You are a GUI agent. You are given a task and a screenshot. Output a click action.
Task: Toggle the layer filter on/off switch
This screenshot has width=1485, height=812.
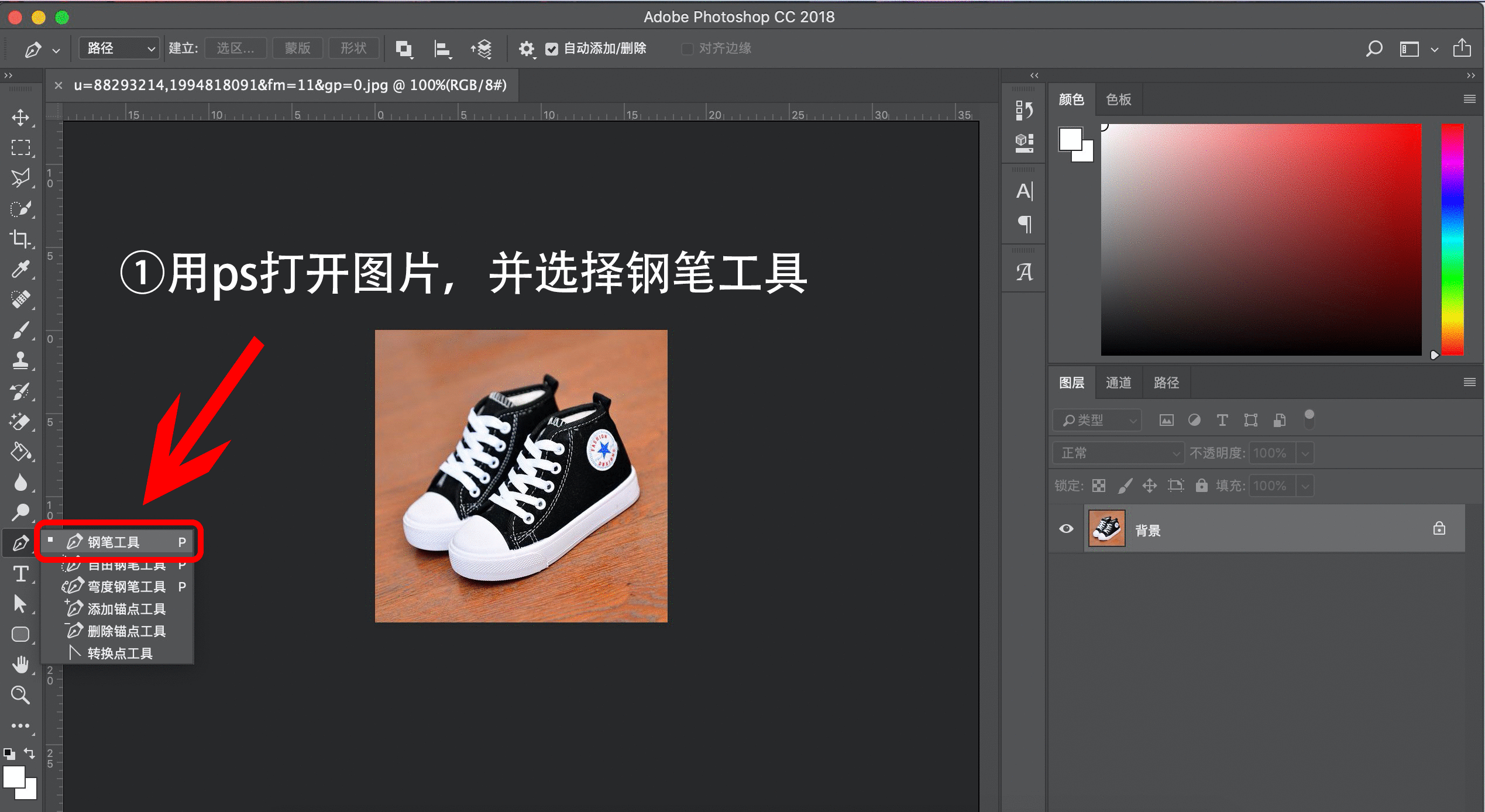pyautogui.click(x=1309, y=419)
